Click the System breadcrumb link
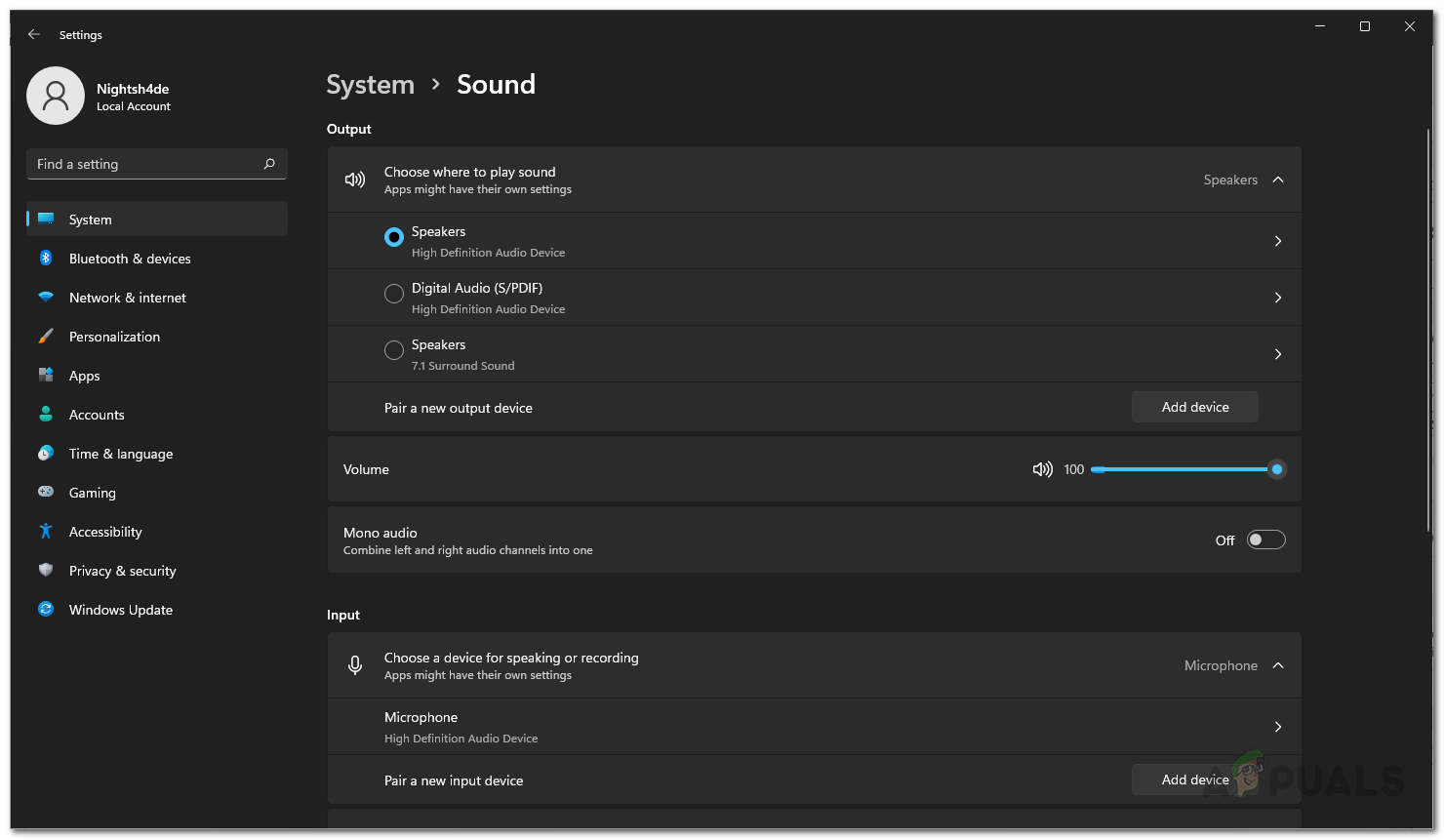The height and width of the screenshot is (840, 1444). [370, 85]
